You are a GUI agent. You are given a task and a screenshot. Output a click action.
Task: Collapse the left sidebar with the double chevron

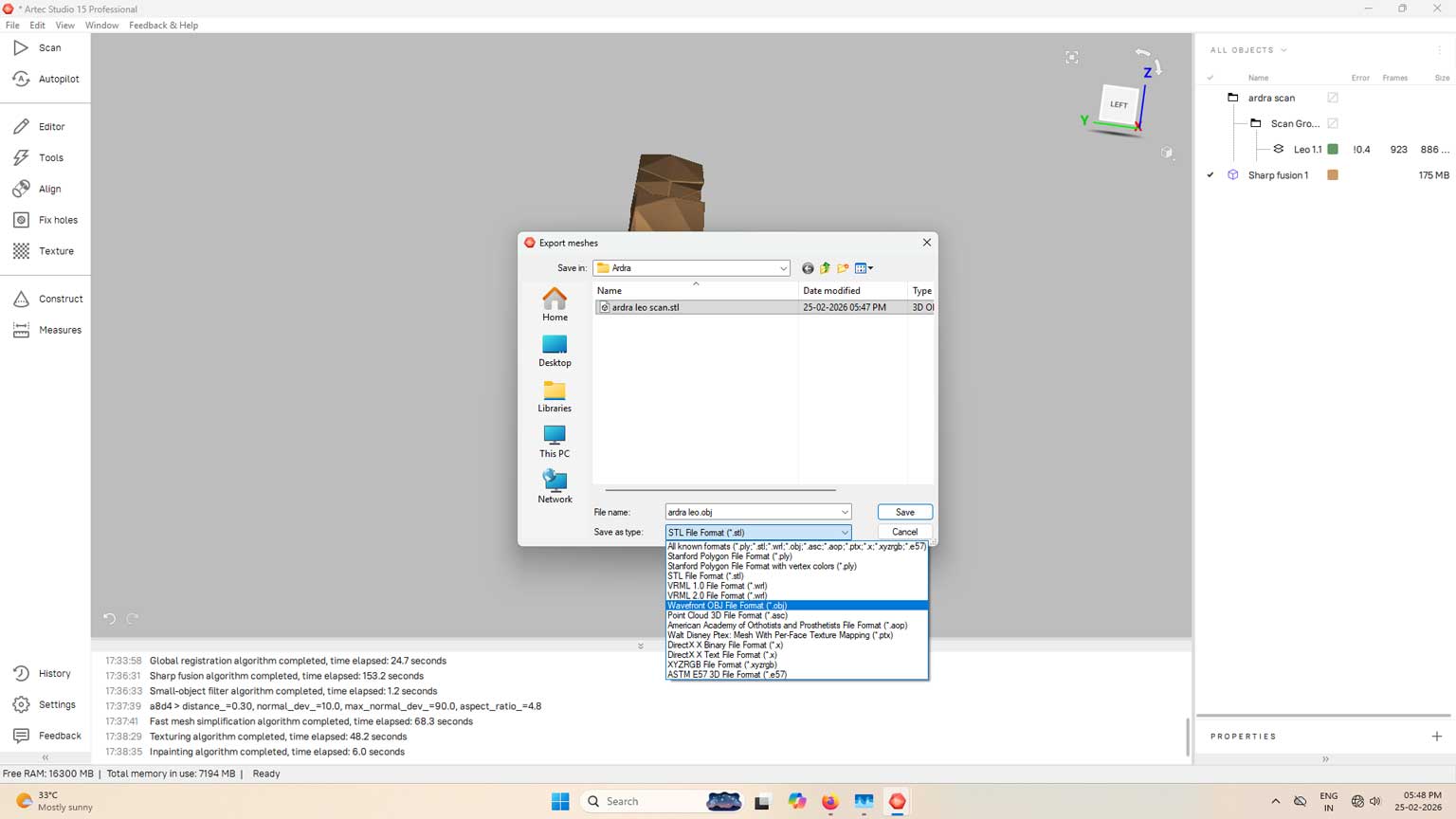(x=45, y=757)
